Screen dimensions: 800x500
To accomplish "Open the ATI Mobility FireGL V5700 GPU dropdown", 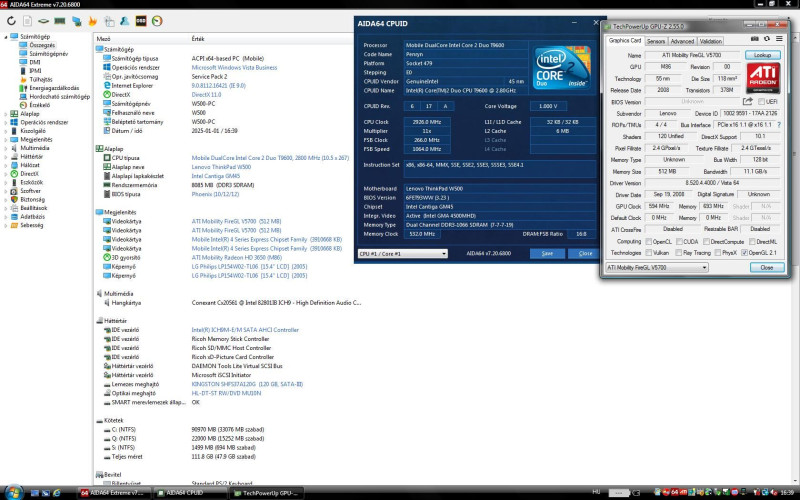I will tap(657, 267).
